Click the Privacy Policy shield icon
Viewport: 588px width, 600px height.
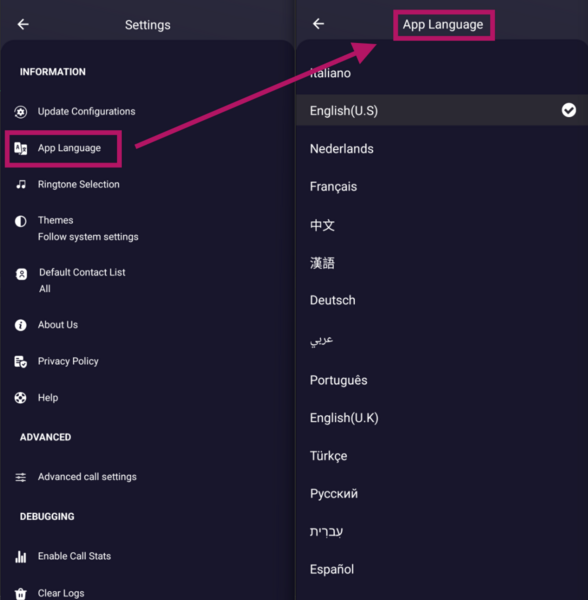coord(21,362)
